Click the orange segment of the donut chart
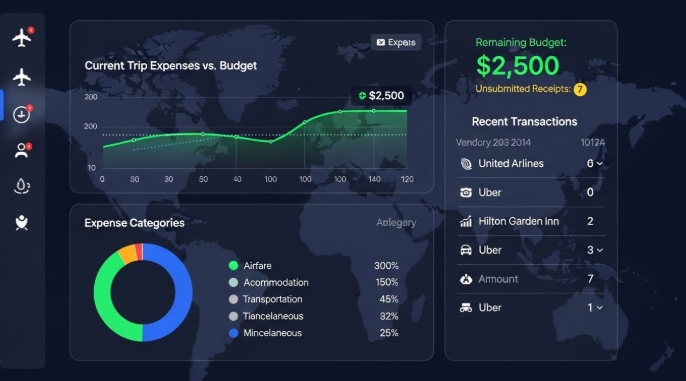The width and height of the screenshot is (686, 381). [x=128, y=254]
